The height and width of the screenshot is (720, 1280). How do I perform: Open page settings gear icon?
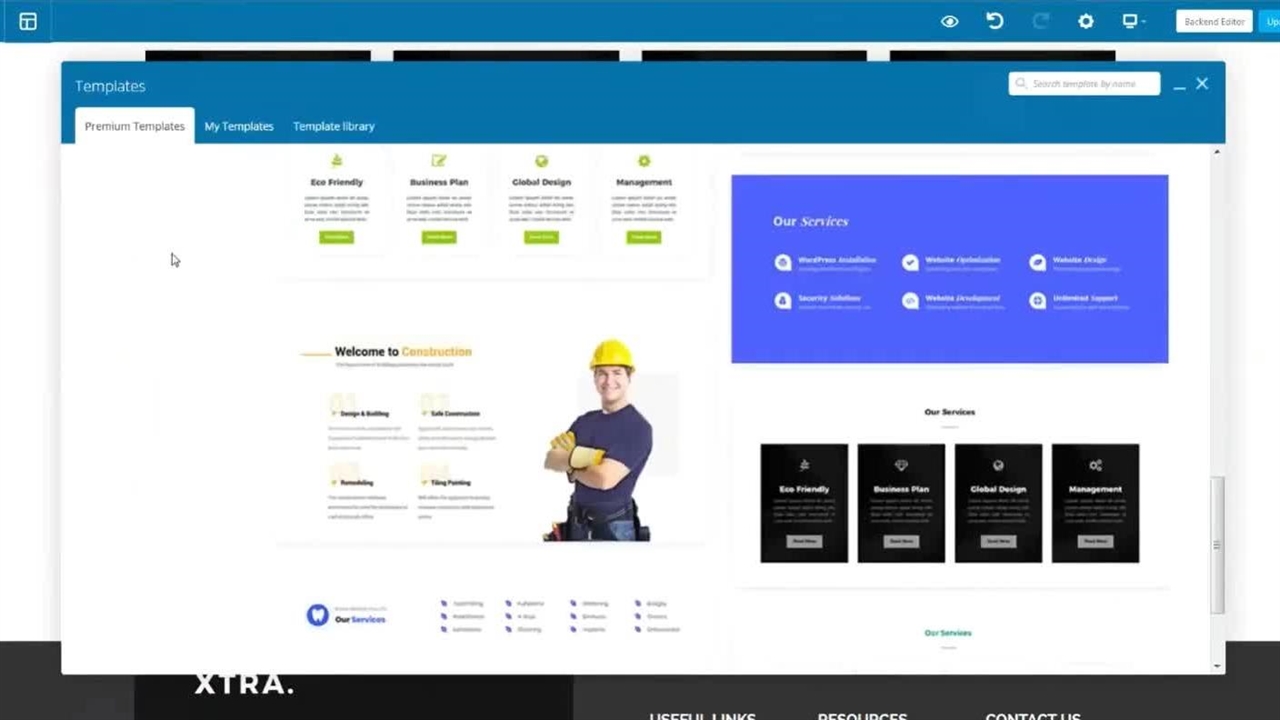pos(1085,21)
